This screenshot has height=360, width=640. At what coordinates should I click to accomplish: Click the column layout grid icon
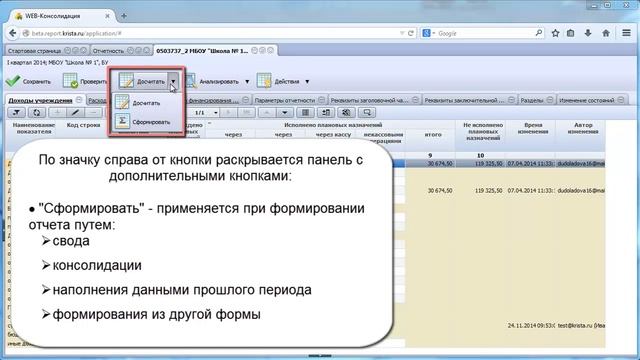[305, 112]
